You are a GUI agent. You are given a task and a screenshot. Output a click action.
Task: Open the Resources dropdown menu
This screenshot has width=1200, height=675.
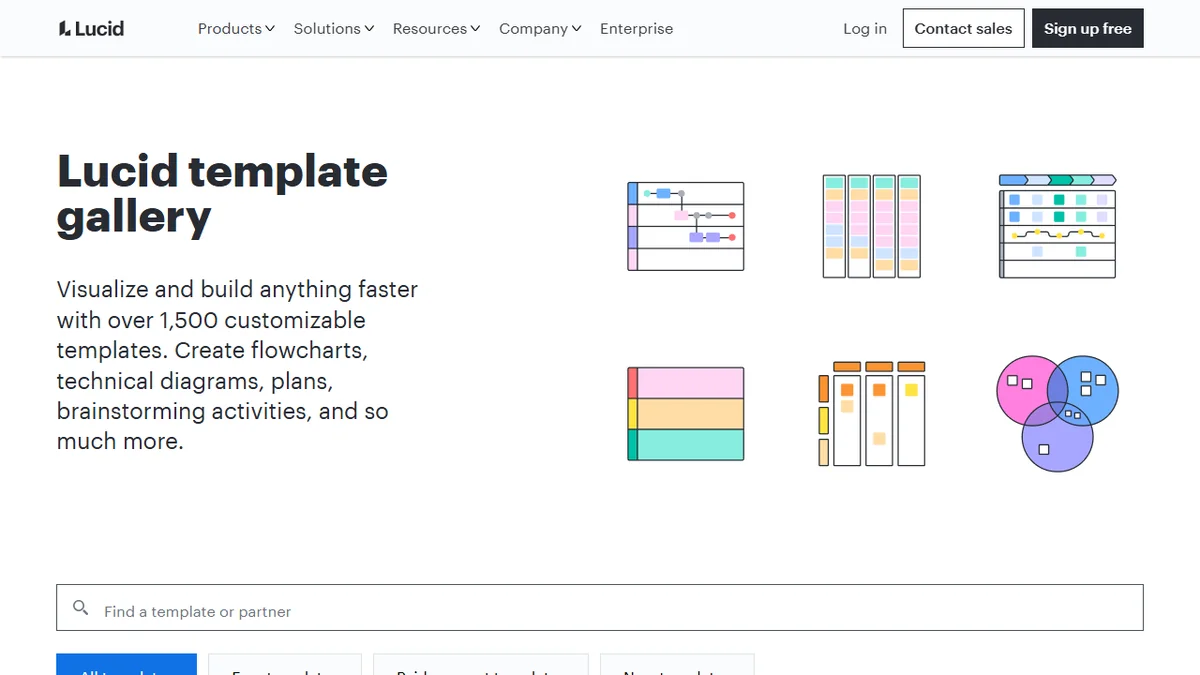click(436, 29)
